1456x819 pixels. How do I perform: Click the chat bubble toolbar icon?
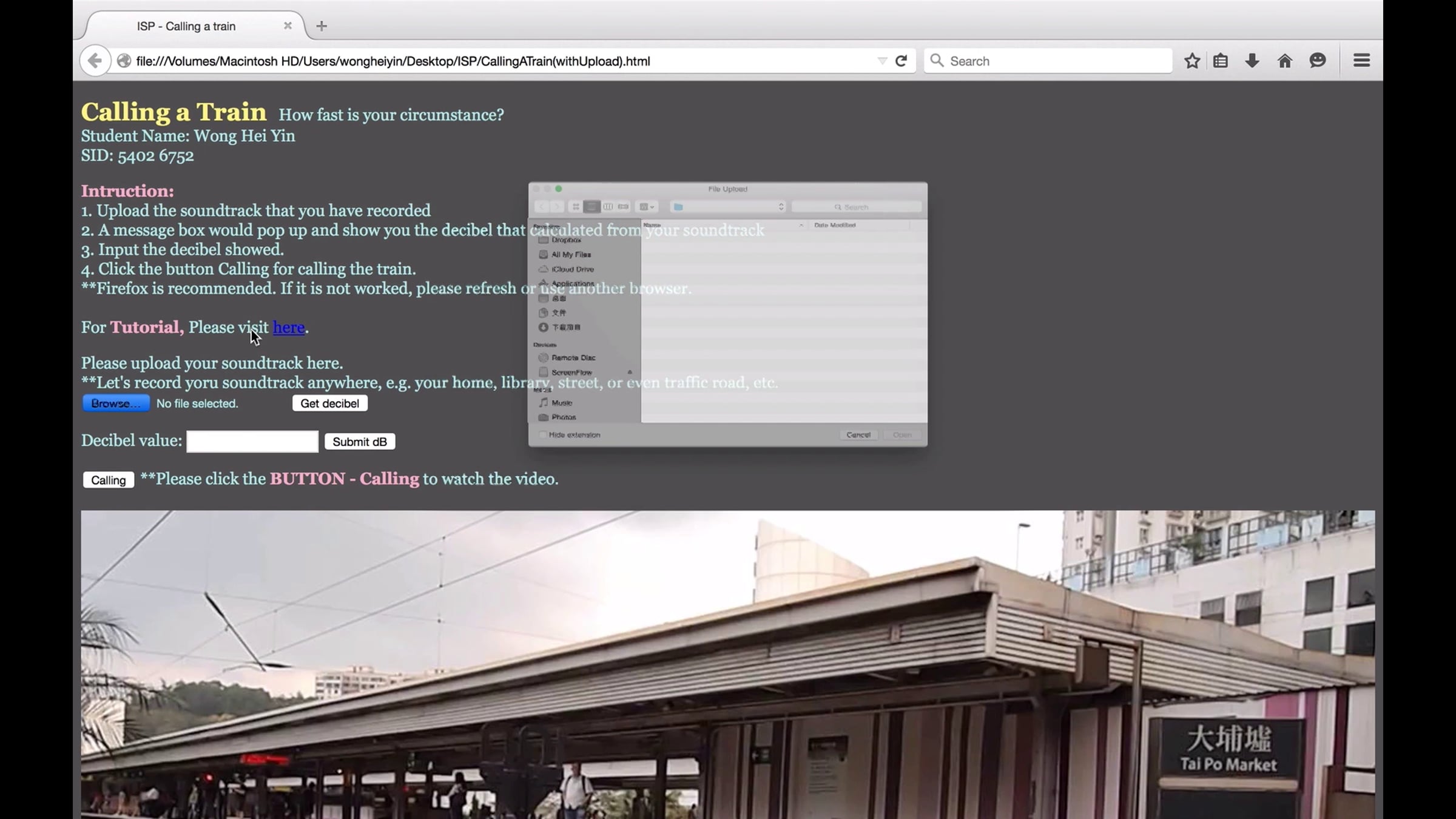click(x=1317, y=61)
